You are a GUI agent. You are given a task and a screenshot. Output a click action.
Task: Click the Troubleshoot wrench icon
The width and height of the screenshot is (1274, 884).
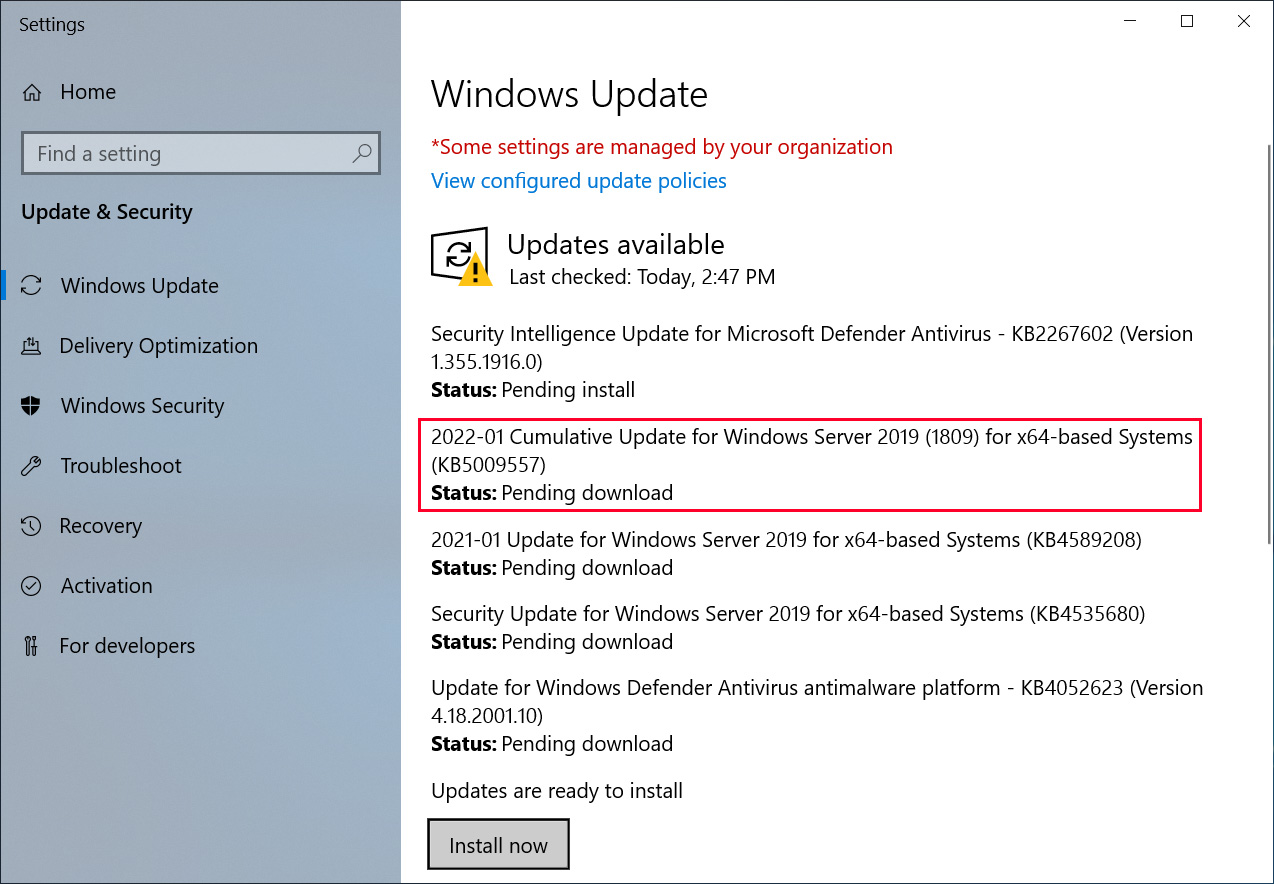pos(32,465)
